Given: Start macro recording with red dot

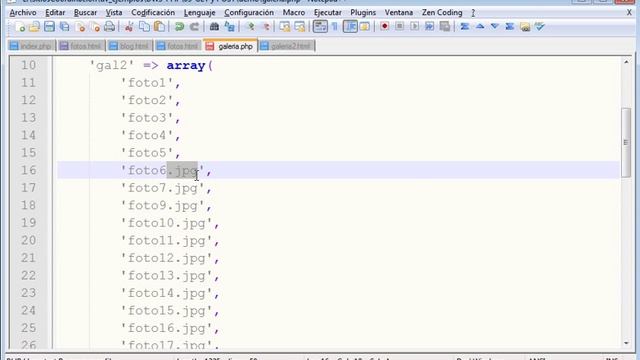Looking at the screenshot, I should 384,27.
